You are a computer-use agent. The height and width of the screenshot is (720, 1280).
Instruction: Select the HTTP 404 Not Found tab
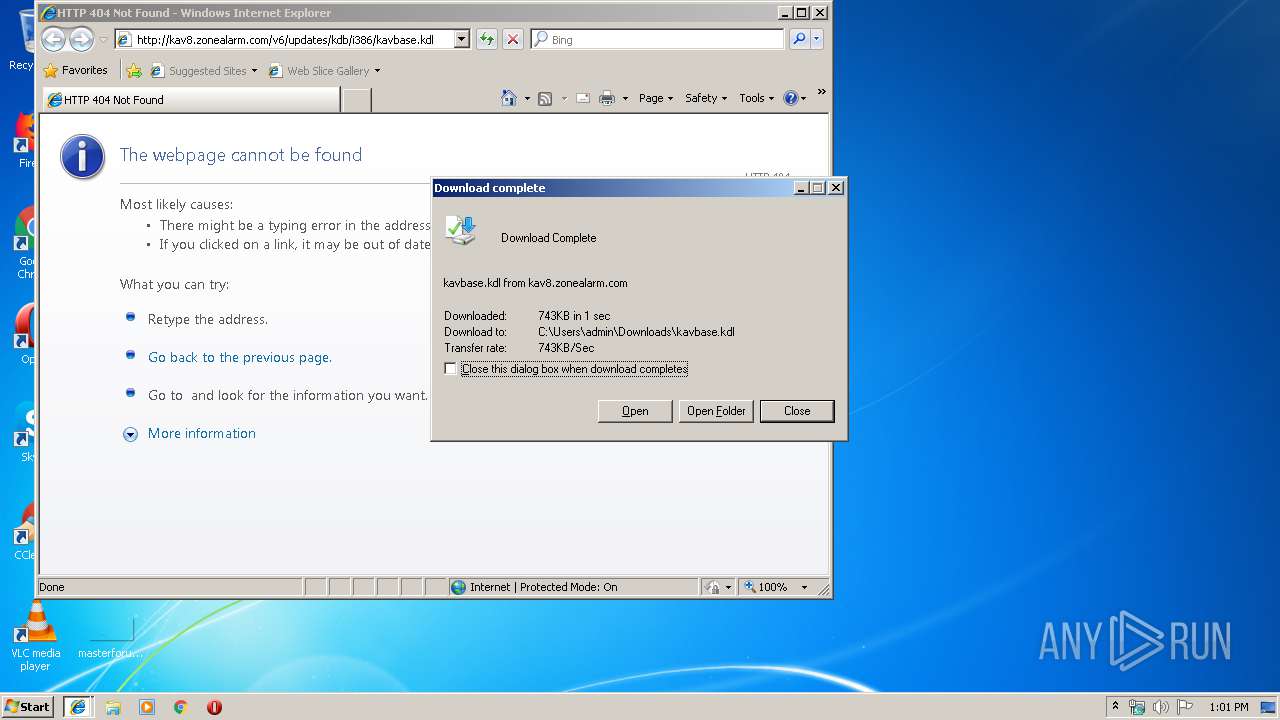pos(191,100)
